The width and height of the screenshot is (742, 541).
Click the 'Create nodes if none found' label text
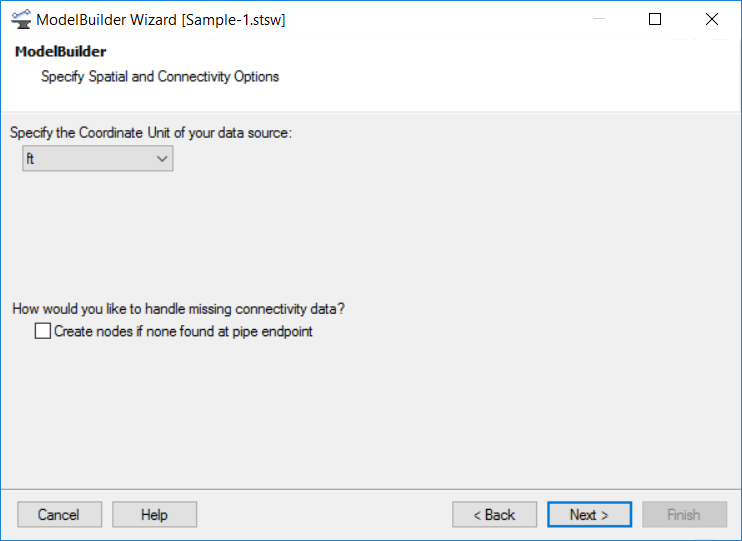coord(183,331)
